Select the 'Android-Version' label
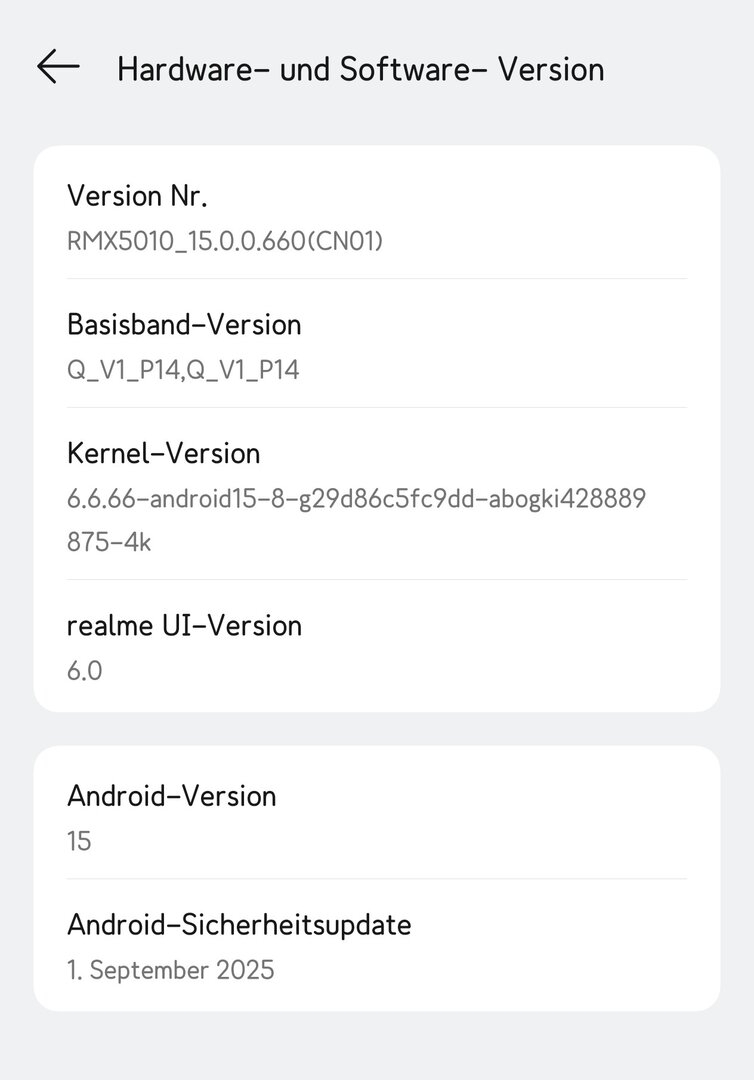754x1080 pixels. pos(171,796)
